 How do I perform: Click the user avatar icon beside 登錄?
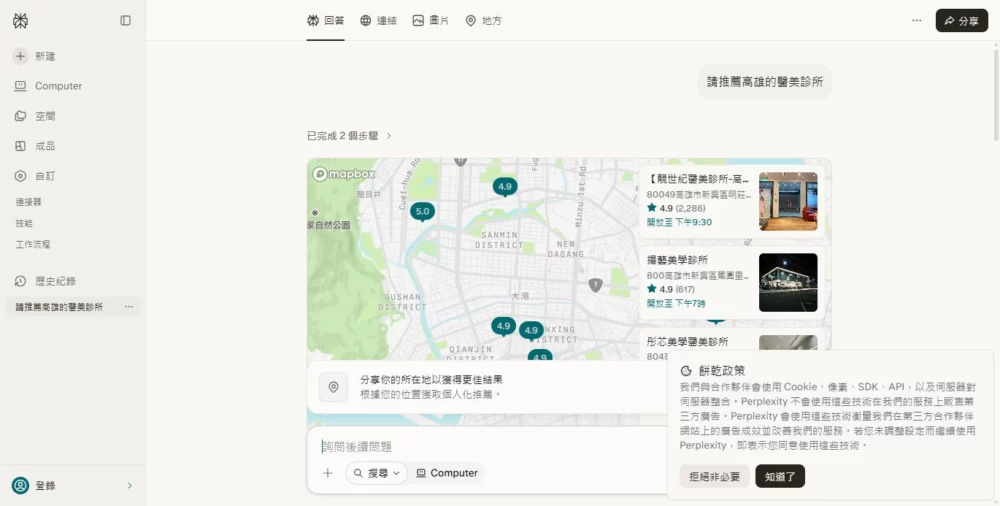20,486
